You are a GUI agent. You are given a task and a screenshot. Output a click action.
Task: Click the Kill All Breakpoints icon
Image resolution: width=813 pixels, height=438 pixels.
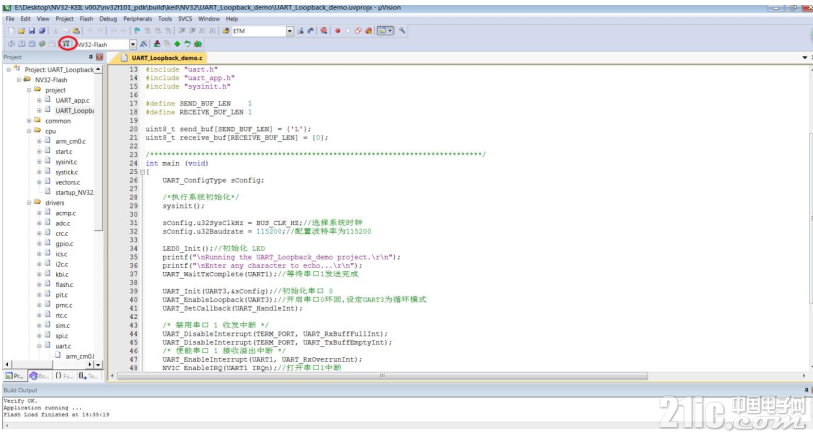369,31
